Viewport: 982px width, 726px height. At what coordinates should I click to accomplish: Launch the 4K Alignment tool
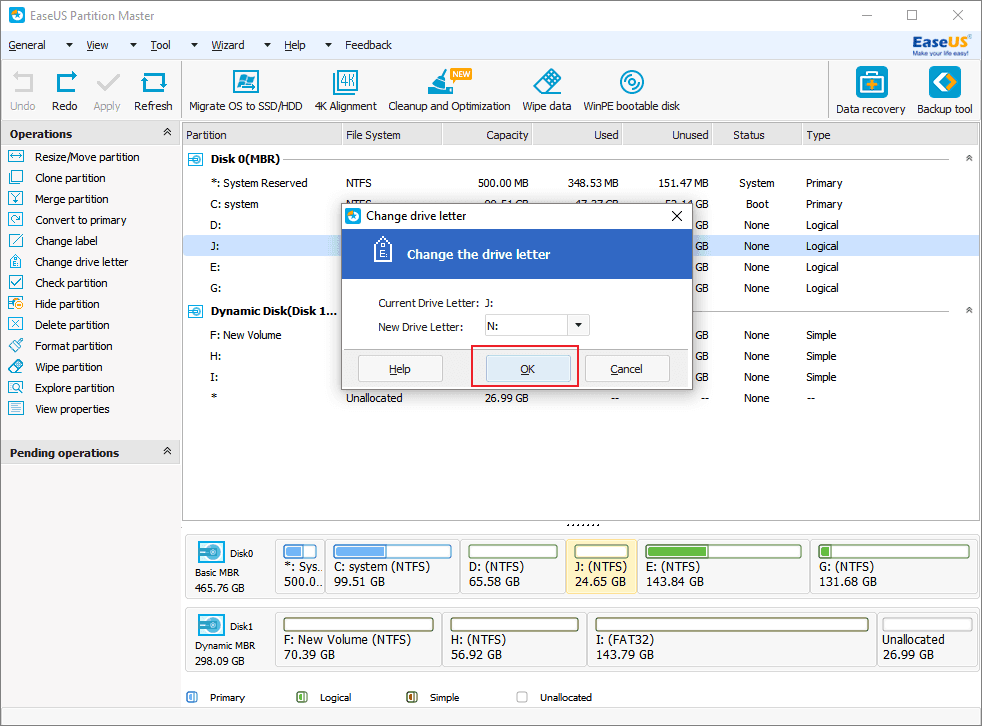coord(346,91)
